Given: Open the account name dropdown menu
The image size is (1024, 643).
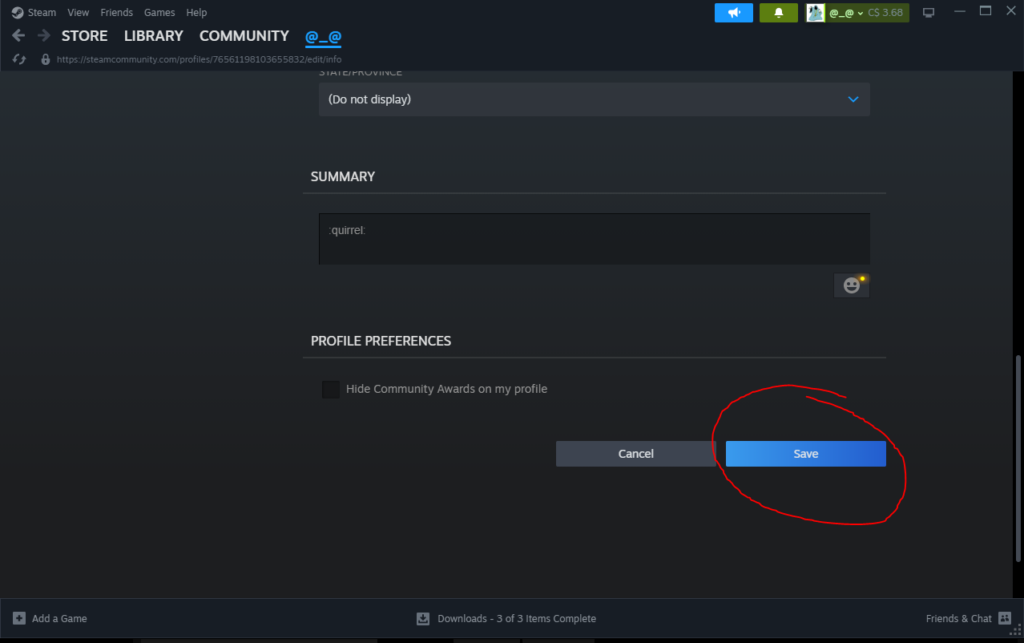Looking at the screenshot, I should [x=846, y=13].
